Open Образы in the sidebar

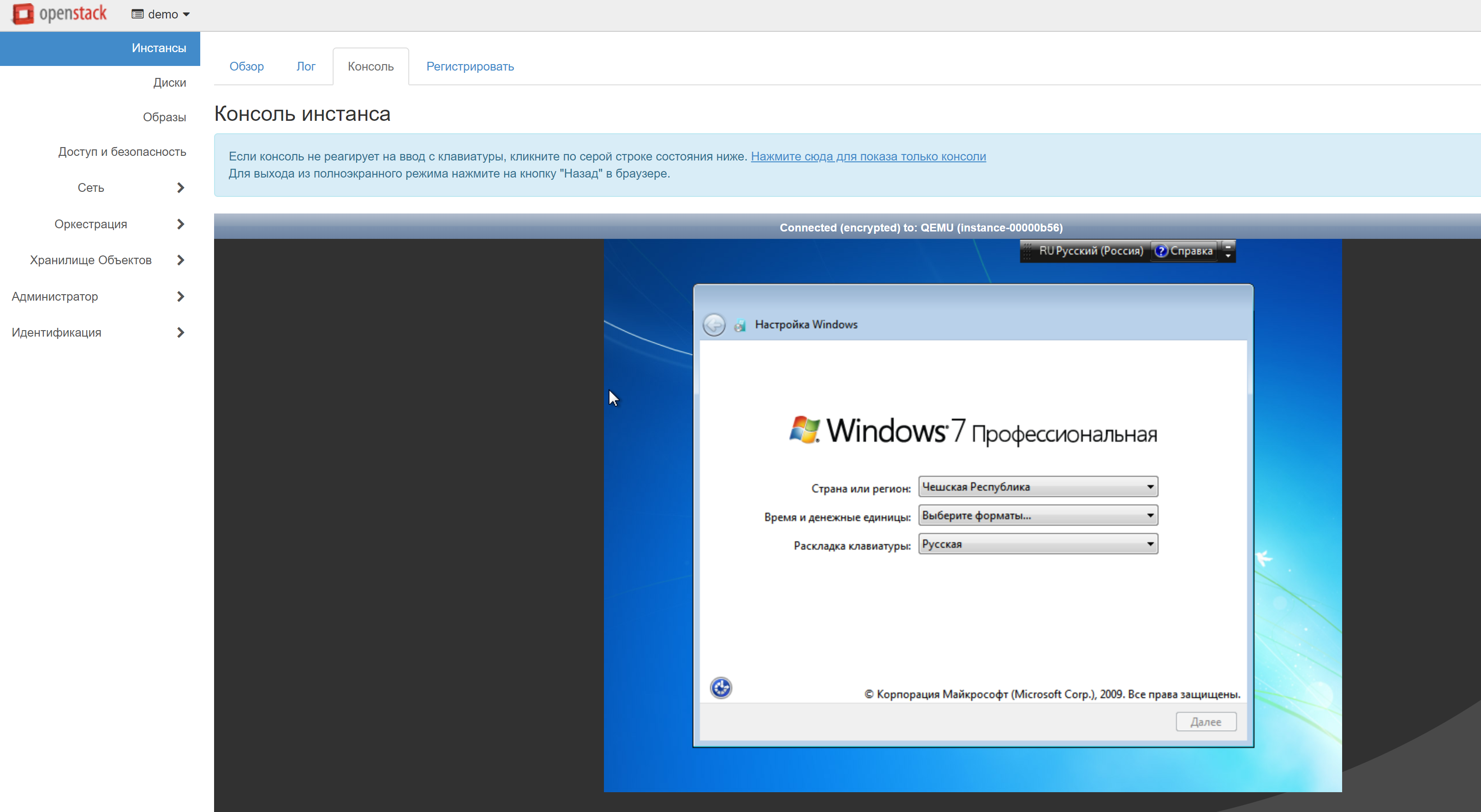(x=164, y=117)
